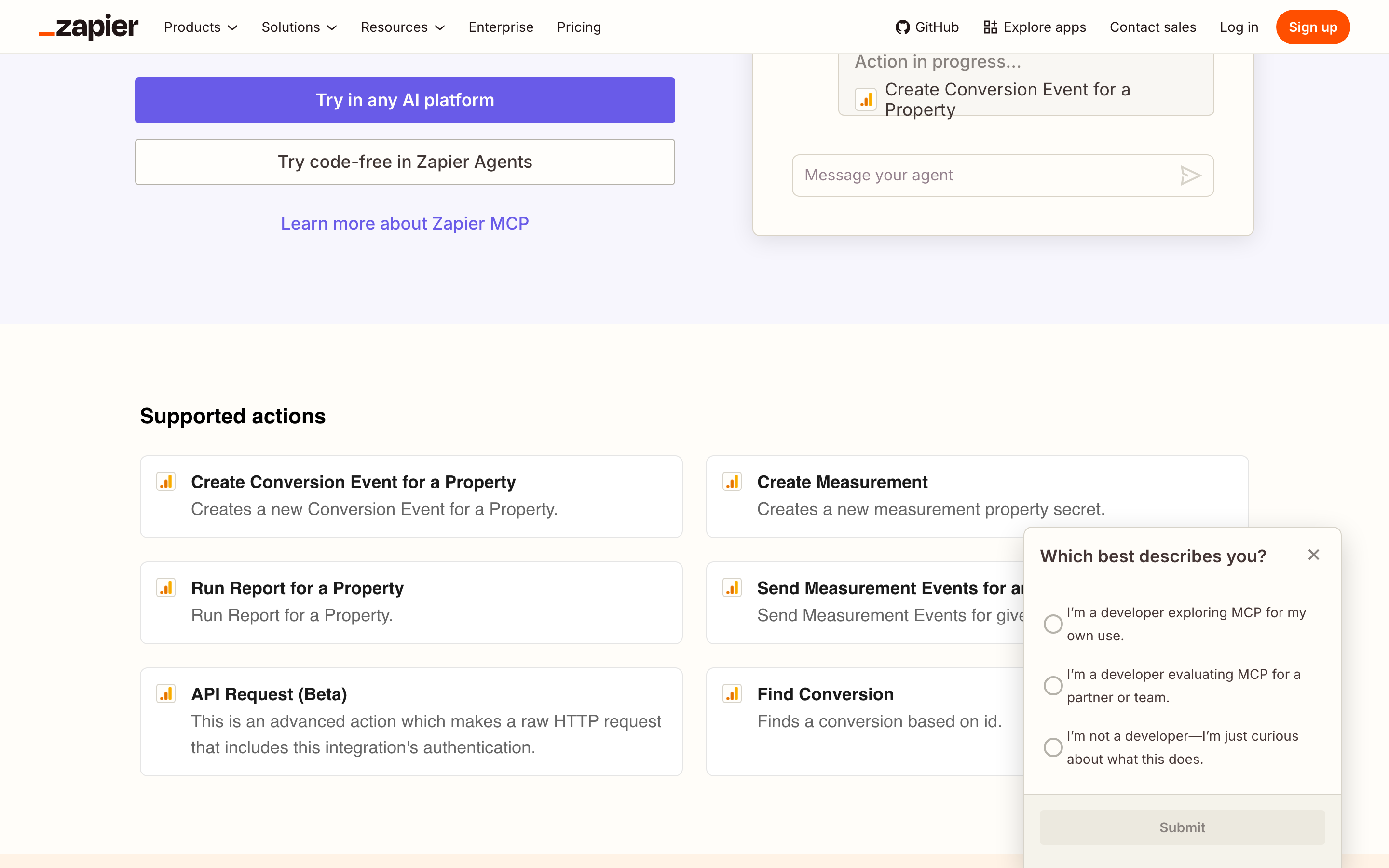Screen dimensions: 1389x868
Task: Open the Enterprise page
Action: click(x=501, y=27)
